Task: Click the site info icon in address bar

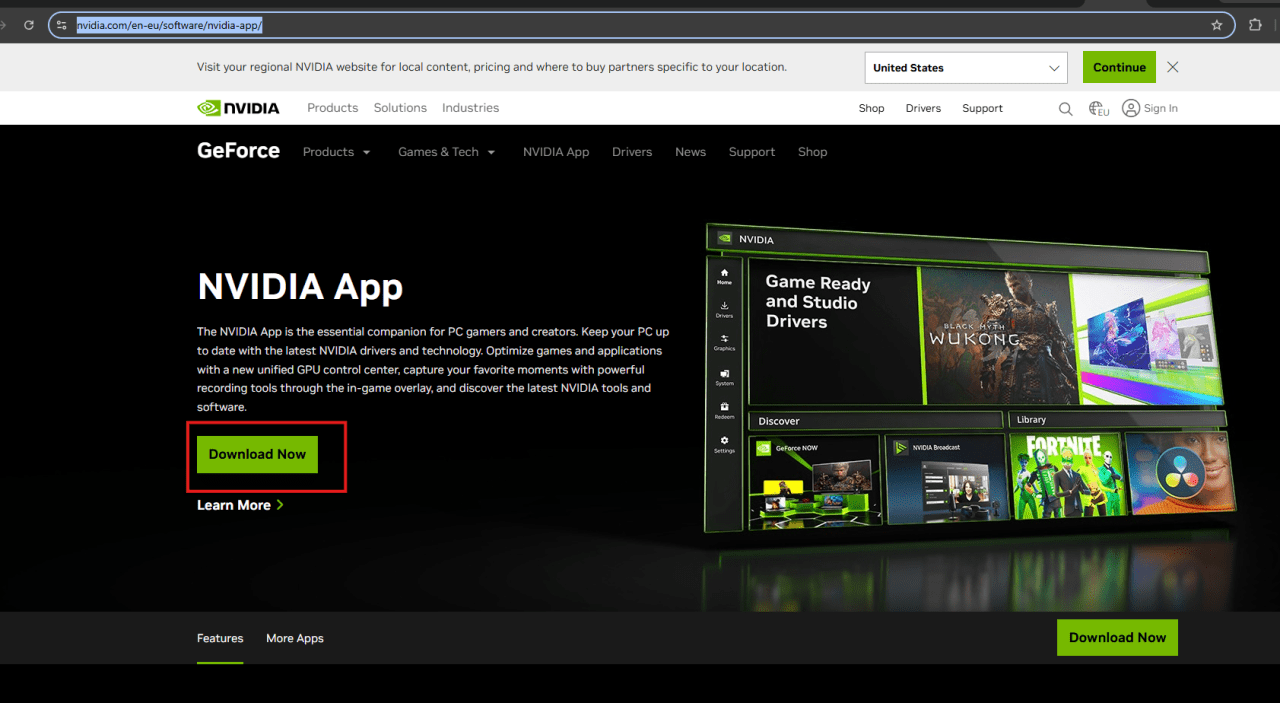Action: (62, 25)
